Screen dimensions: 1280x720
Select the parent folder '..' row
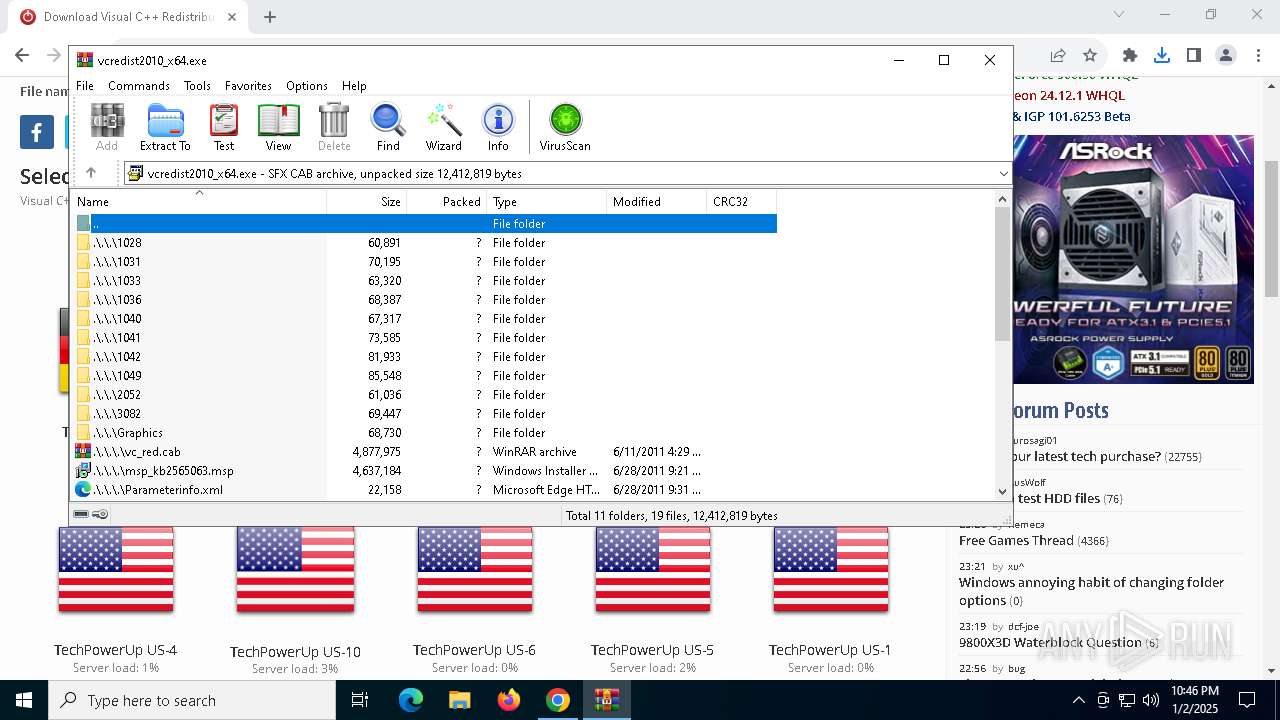point(425,224)
